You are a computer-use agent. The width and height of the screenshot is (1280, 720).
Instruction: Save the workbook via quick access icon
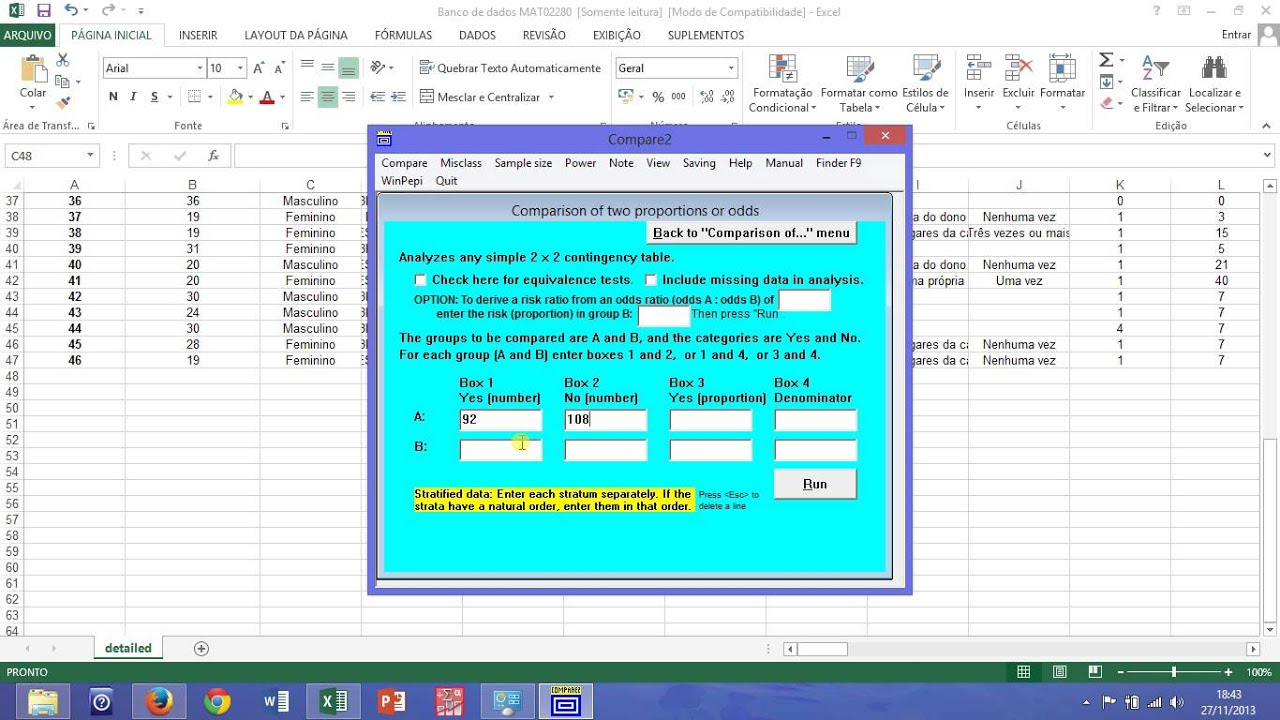coord(44,11)
